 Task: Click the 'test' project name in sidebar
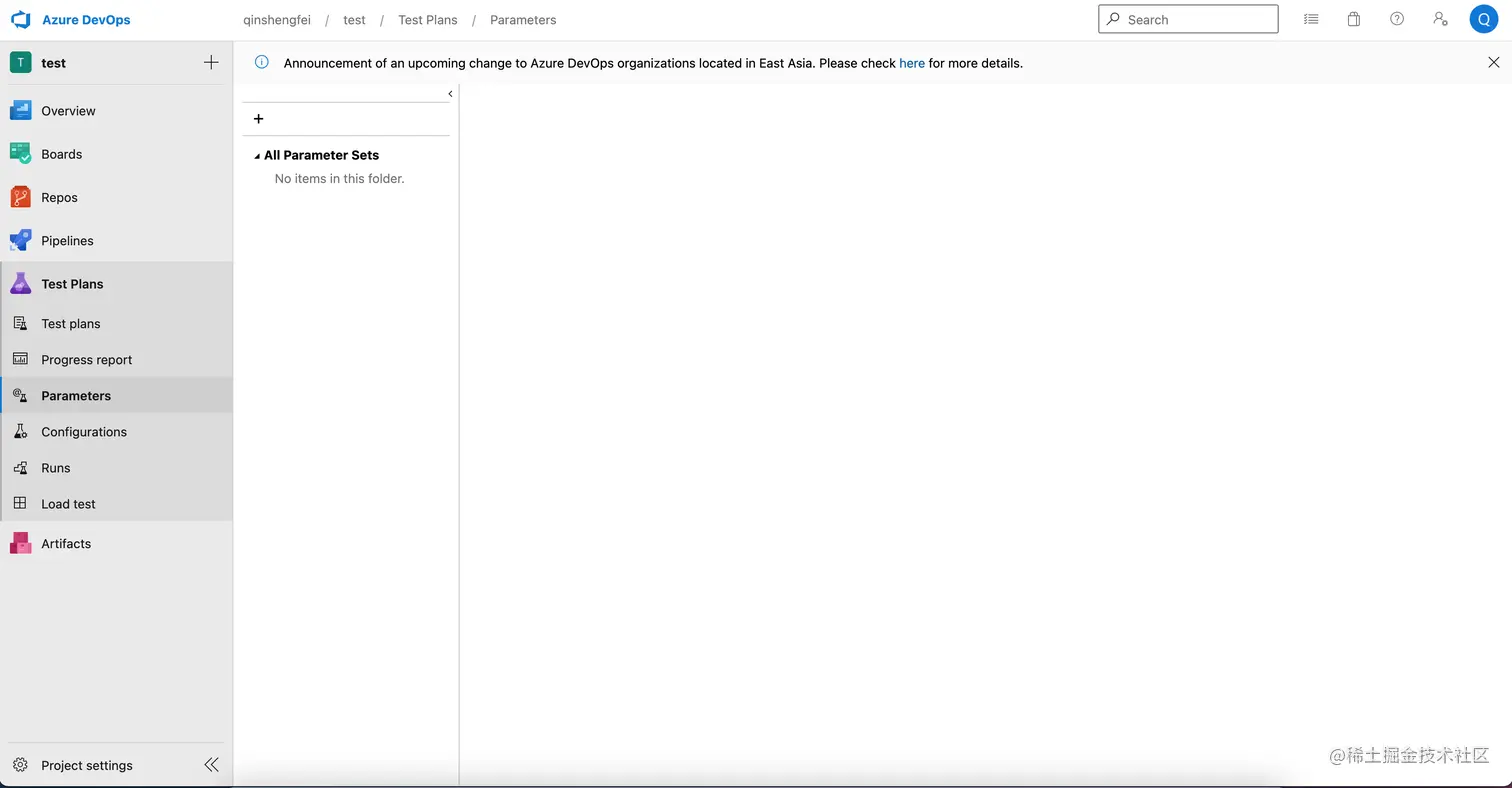[54, 63]
